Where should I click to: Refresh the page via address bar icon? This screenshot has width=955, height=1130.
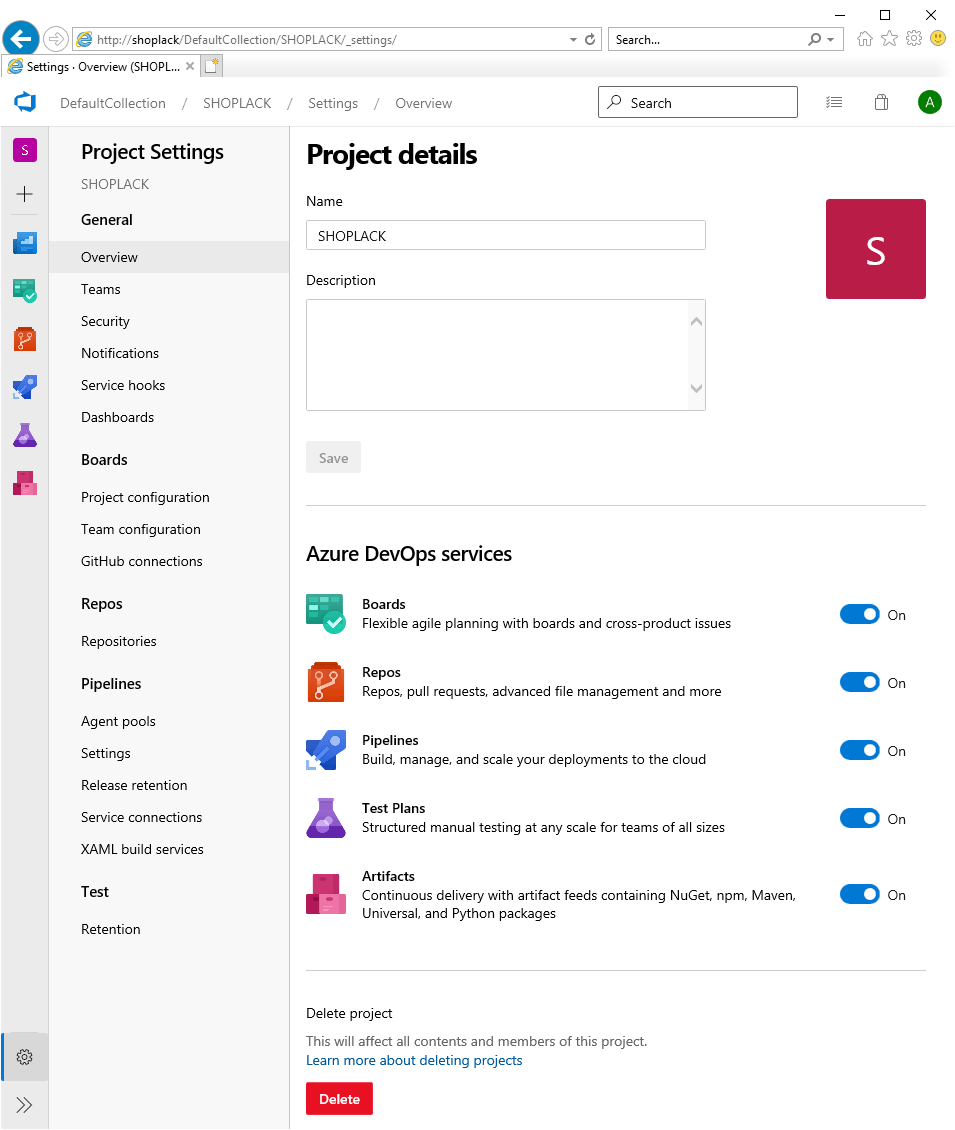(590, 40)
